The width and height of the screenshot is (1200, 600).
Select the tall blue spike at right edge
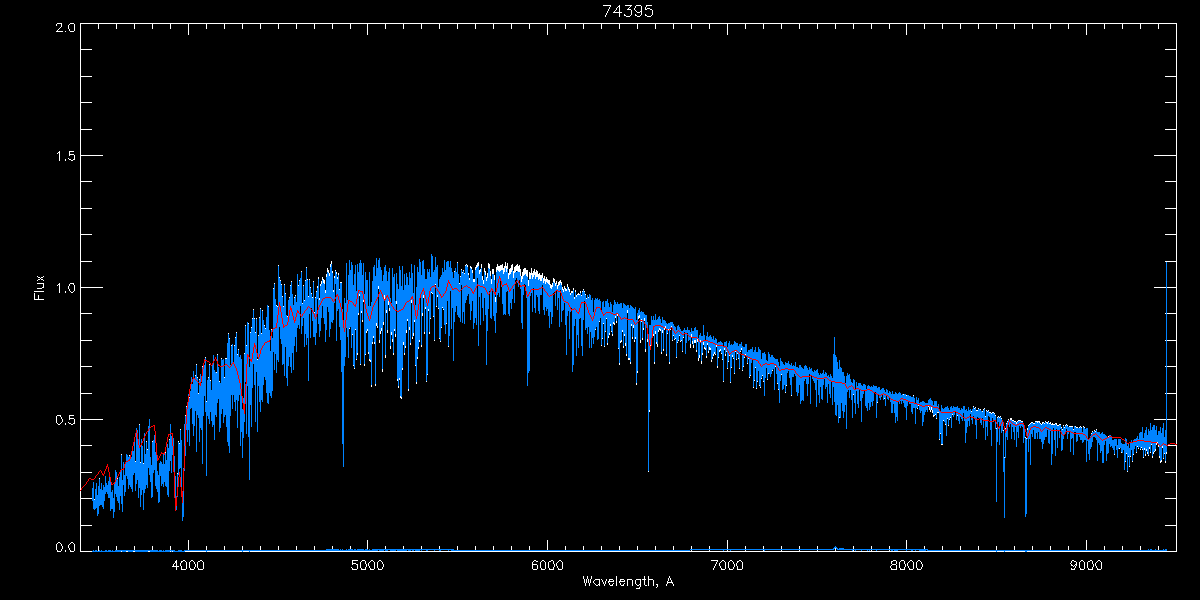(1166, 262)
